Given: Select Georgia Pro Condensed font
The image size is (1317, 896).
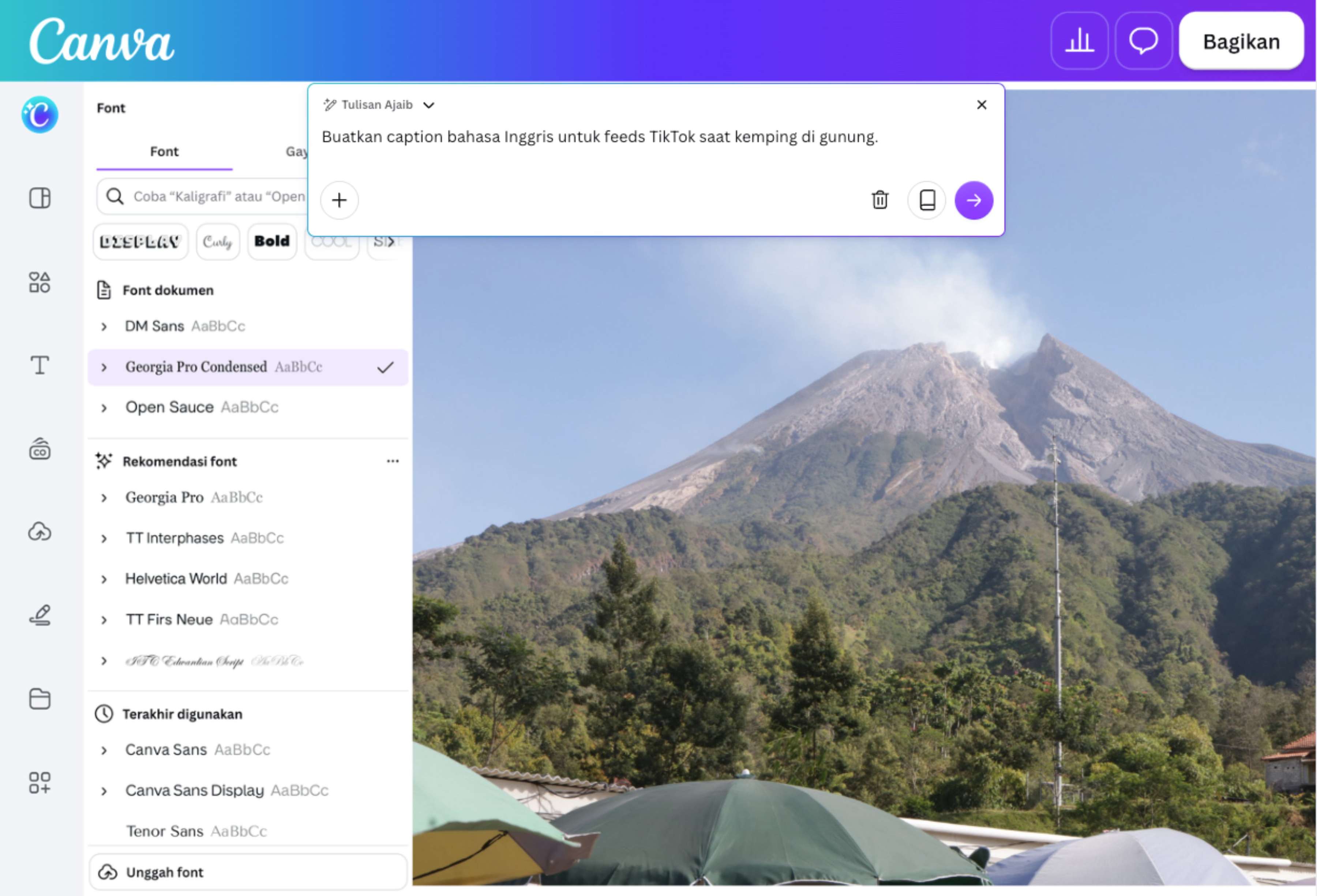Looking at the screenshot, I should pyautogui.click(x=248, y=367).
